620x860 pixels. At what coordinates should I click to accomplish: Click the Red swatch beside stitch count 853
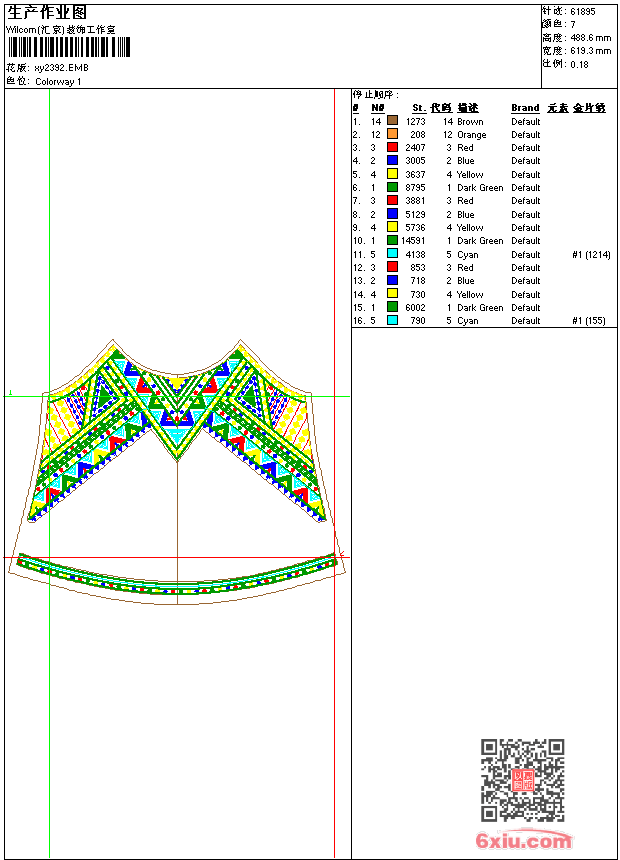(392, 267)
